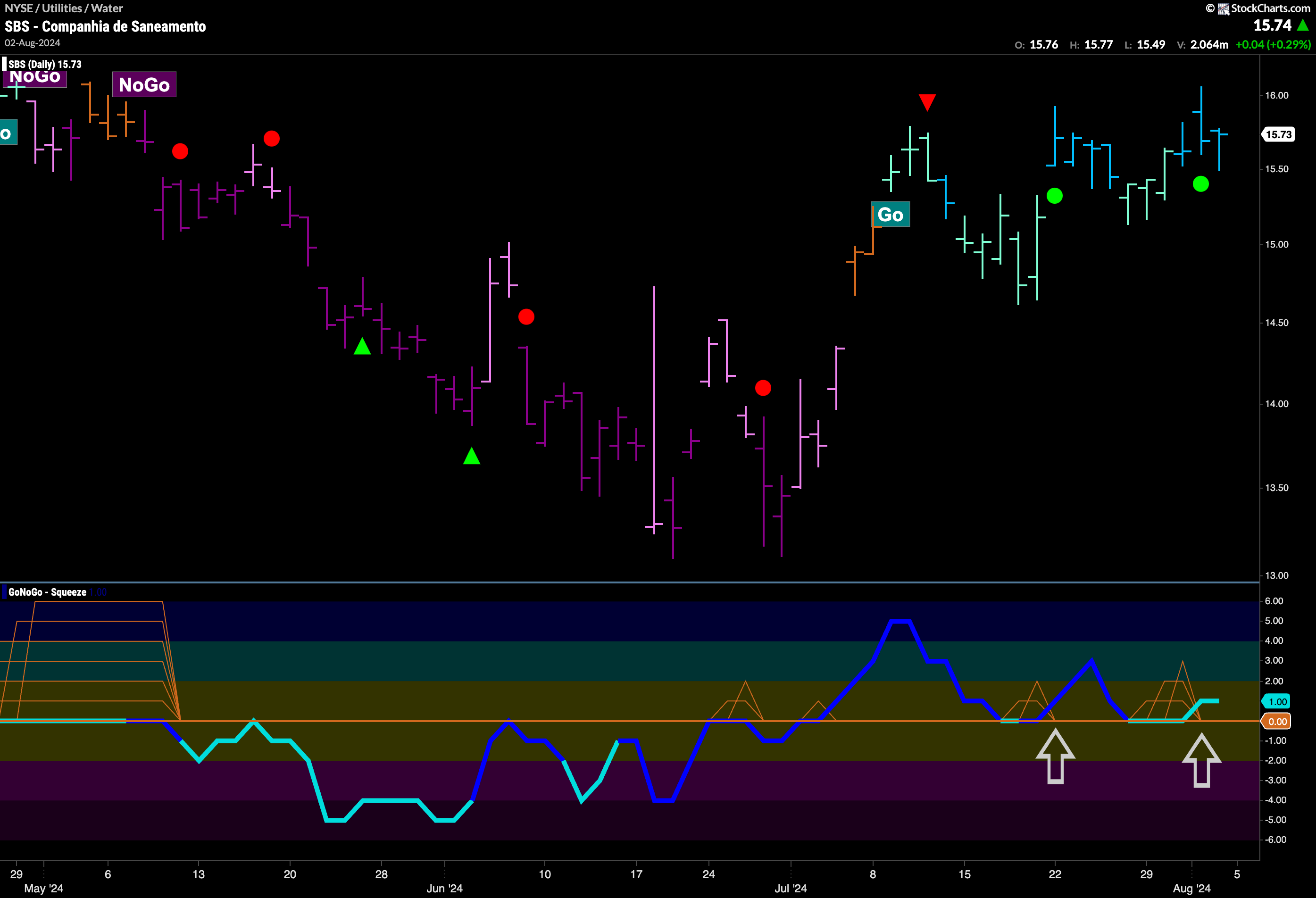Click the green triangle marker in early June
The image size is (1316, 898).
[472, 456]
